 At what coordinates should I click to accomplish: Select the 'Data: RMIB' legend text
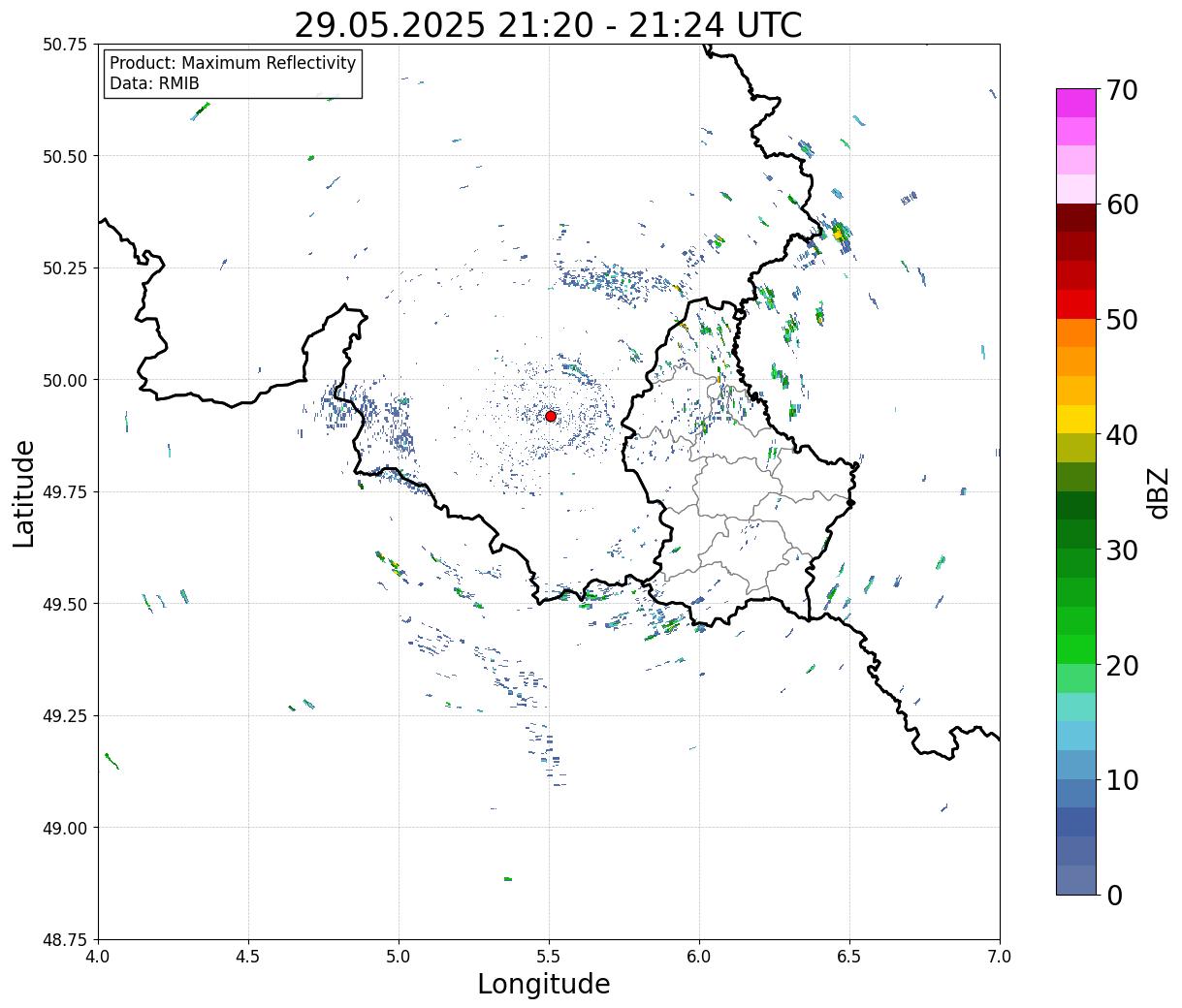pyautogui.click(x=154, y=83)
